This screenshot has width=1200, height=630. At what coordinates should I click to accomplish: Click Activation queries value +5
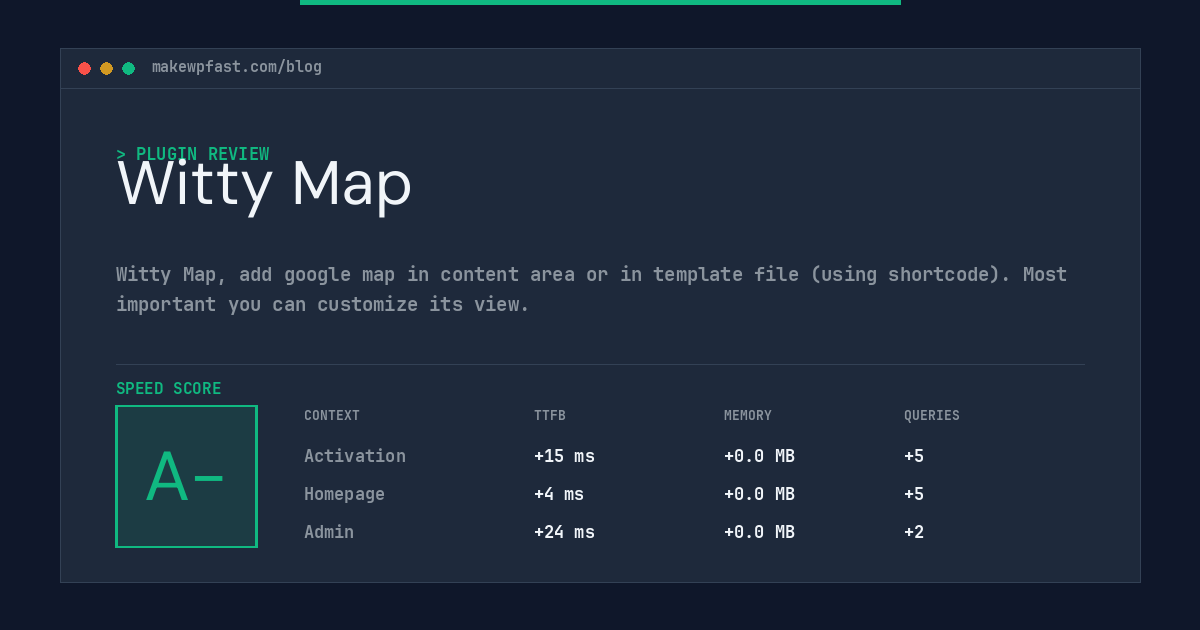914,456
